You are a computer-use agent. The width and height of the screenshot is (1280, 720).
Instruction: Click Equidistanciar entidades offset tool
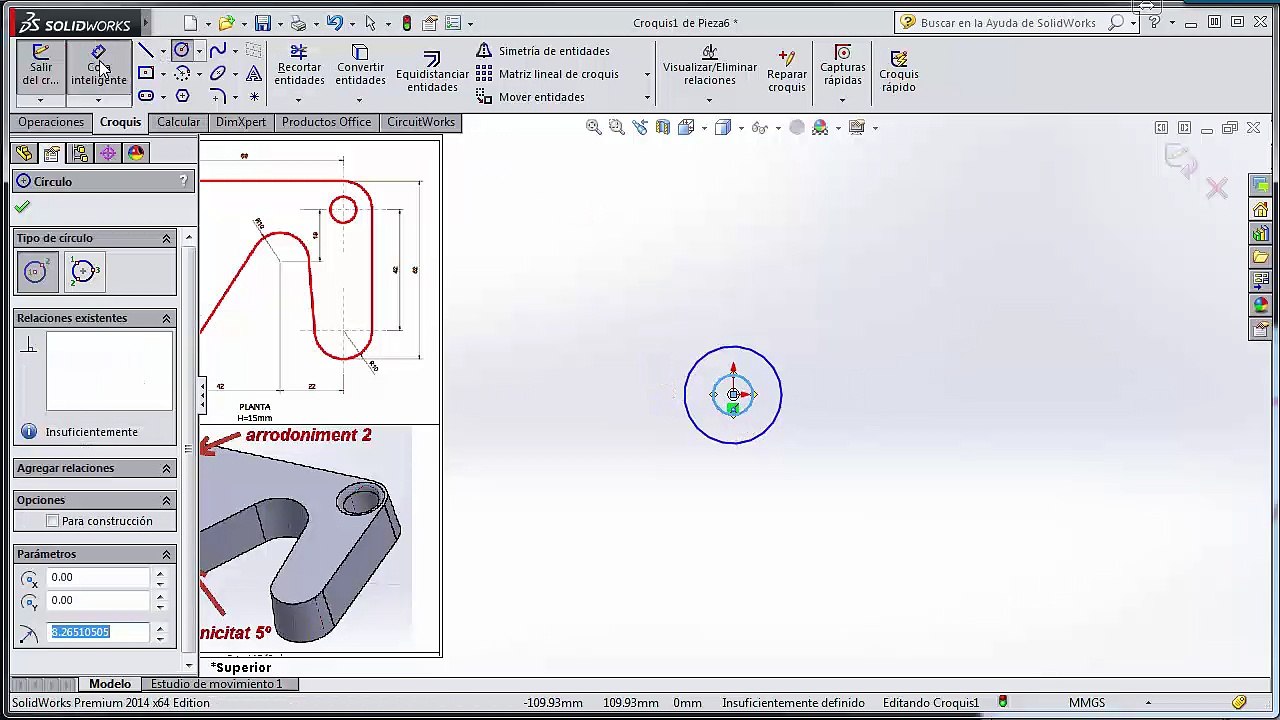(x=432, y=72)
